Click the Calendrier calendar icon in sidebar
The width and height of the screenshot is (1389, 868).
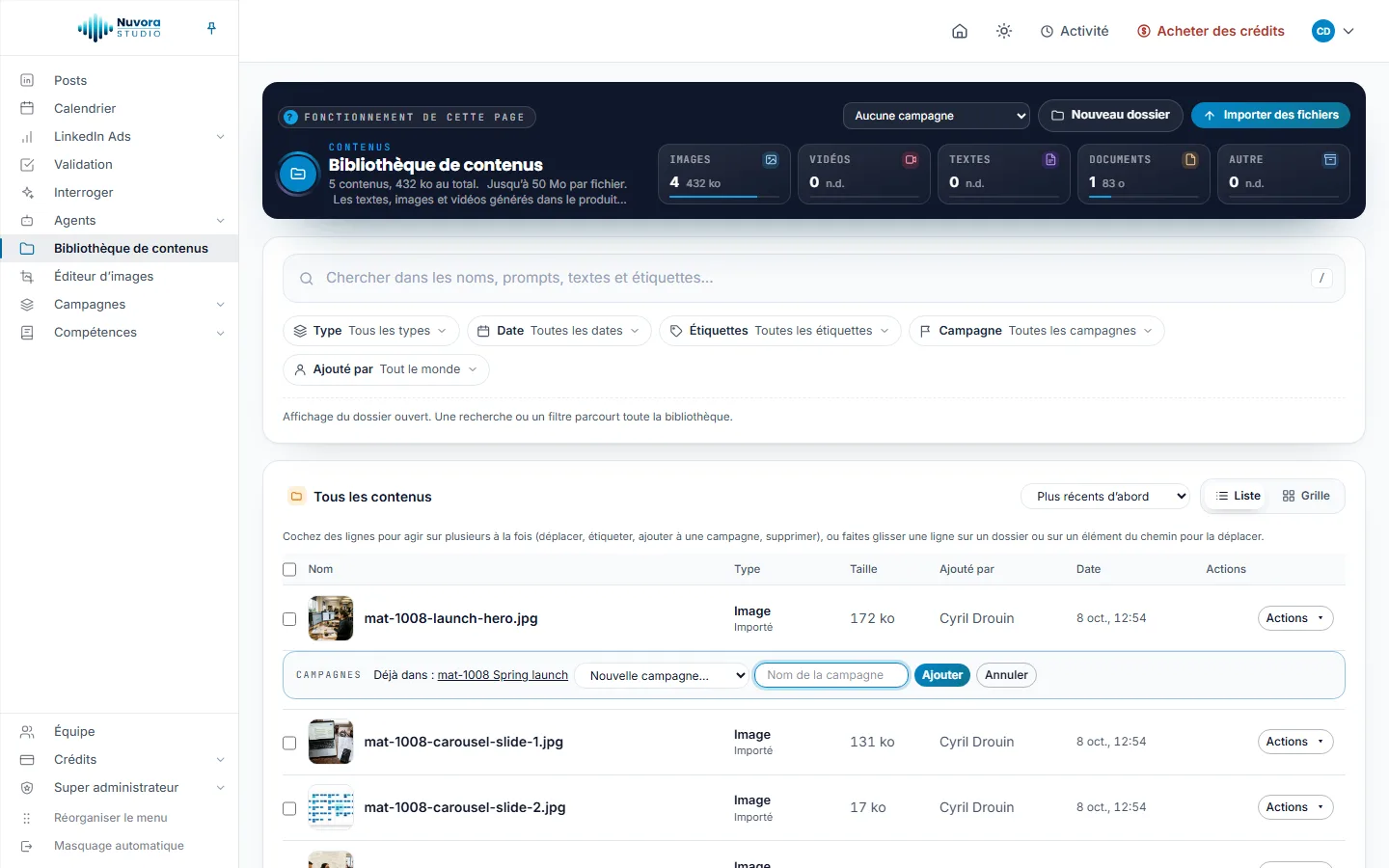pyautogui.click(x=27, y=108)
